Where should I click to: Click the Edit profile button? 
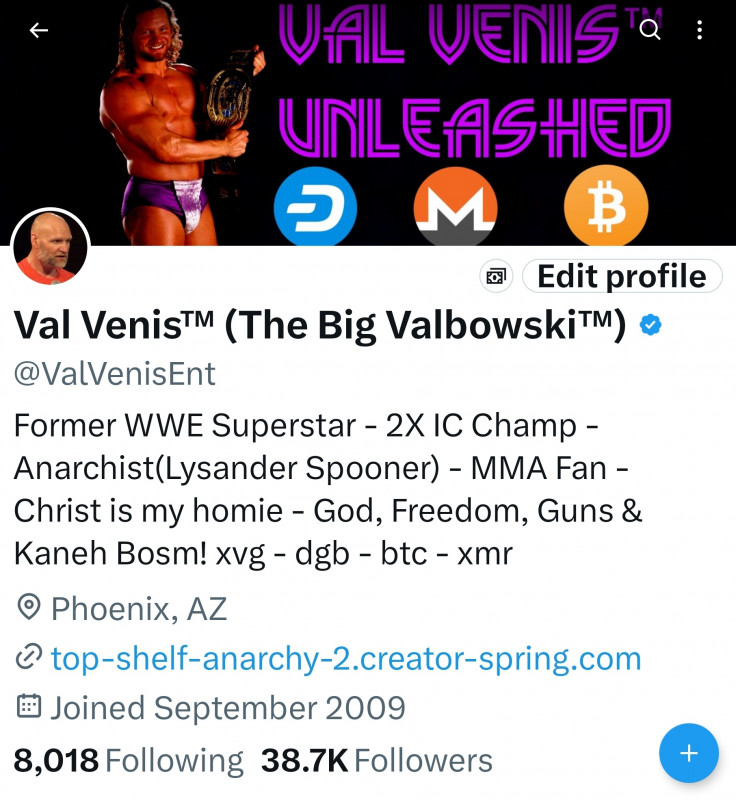tap(622, 277)
